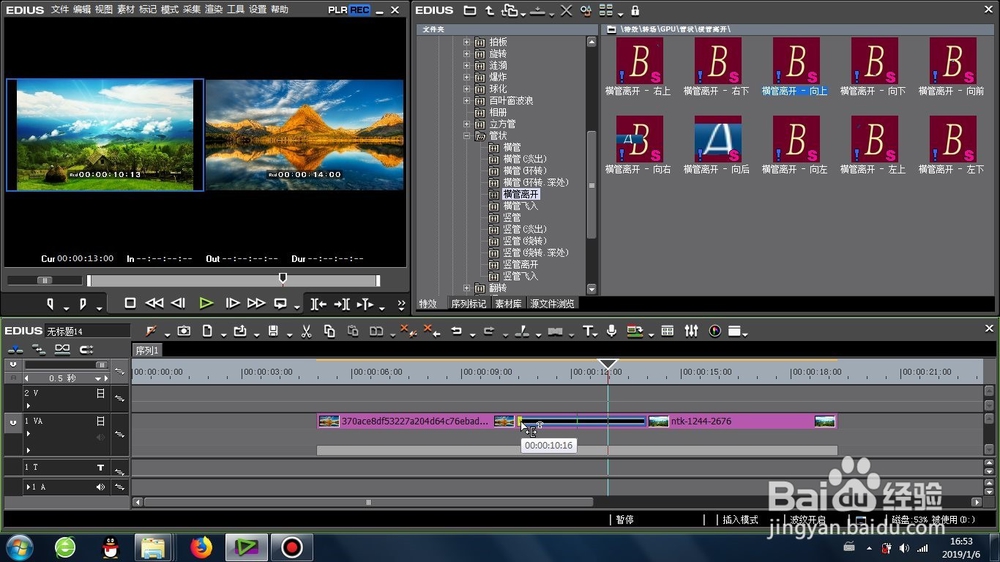Open the vectorscope round icon
Viewport: 1000px width, 562px height.
click(x=715, y=331)
